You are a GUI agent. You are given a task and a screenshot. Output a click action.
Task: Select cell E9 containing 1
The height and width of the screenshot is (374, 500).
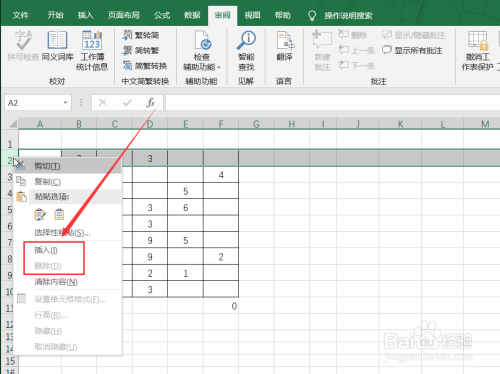(x=185, y=273)
